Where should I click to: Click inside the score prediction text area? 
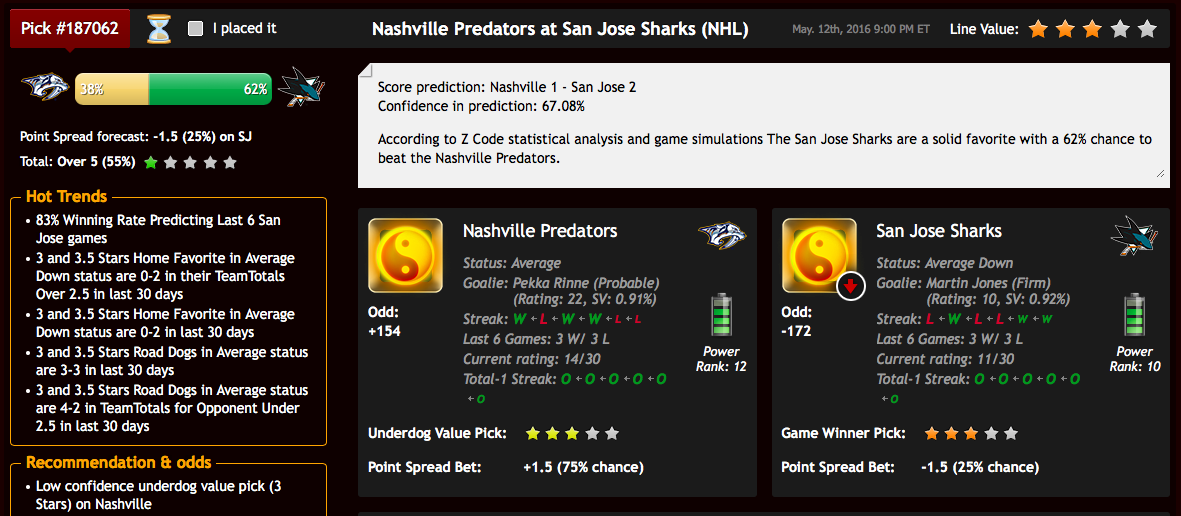click(764, 125)
